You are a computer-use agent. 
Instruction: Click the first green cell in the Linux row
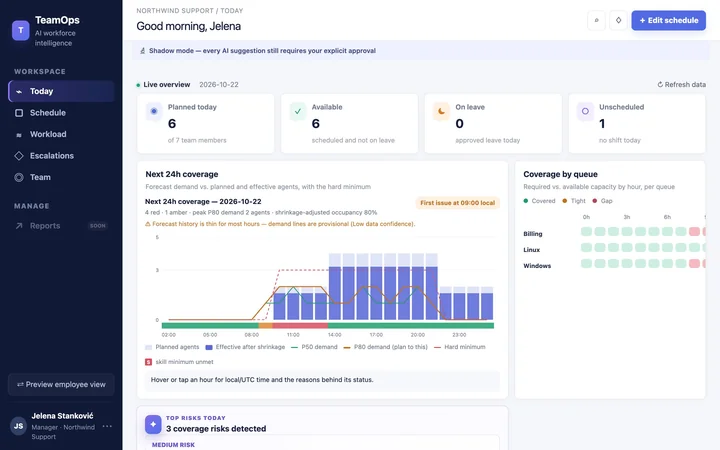[x=586, y=248]
